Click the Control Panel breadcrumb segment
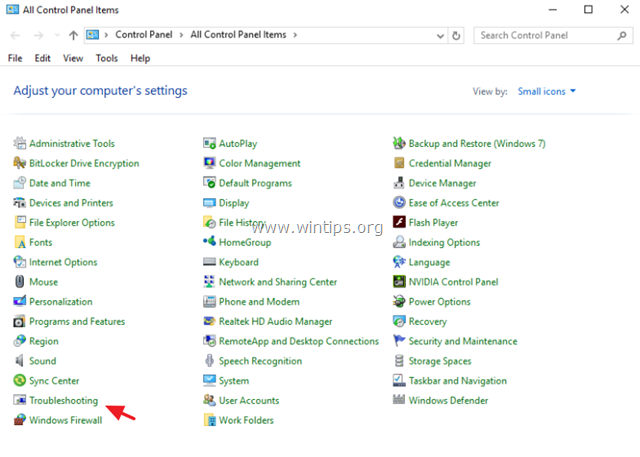The image size is (640, 457). pos(144,35)
